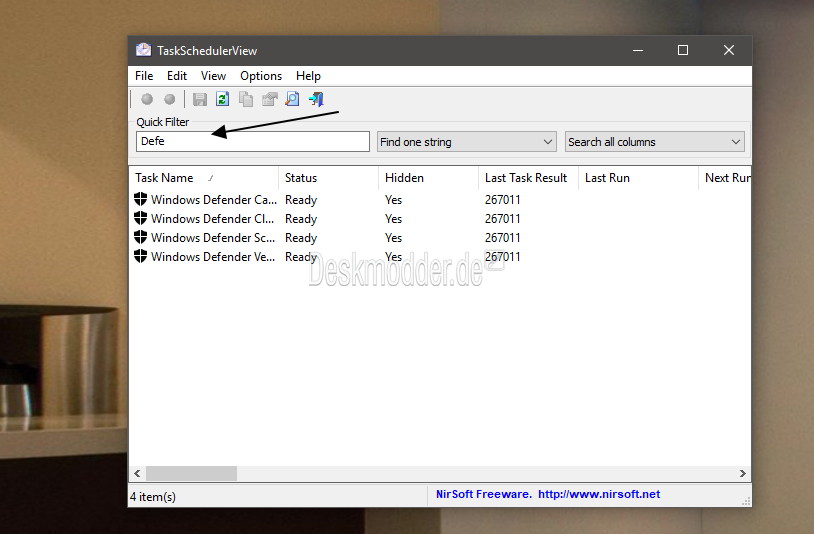Viewport: 814px width, 534px height.
Task: Click Ready status of Defender Cl... row
Action: (x=301, y=219)
